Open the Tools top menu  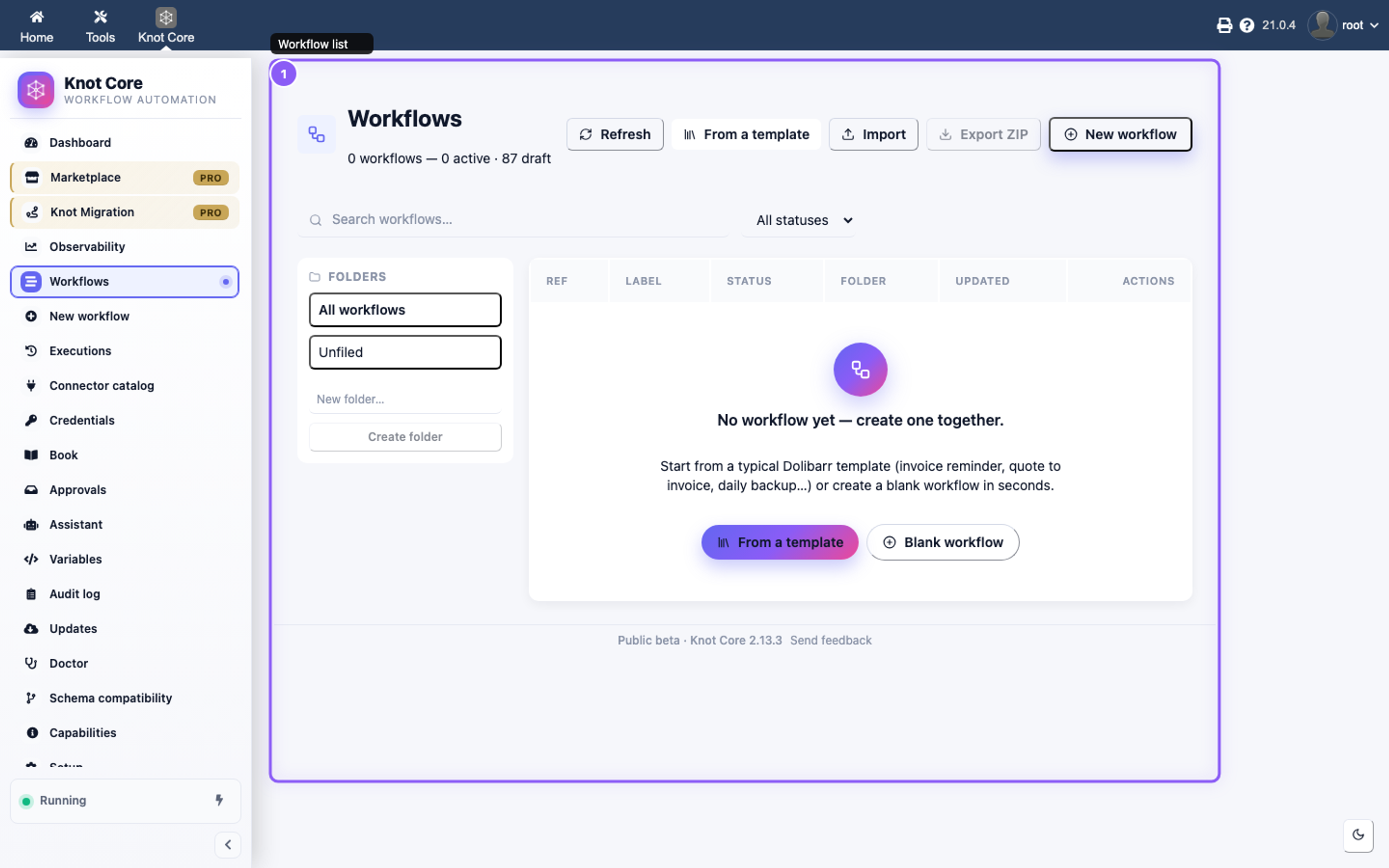[100, 27]
